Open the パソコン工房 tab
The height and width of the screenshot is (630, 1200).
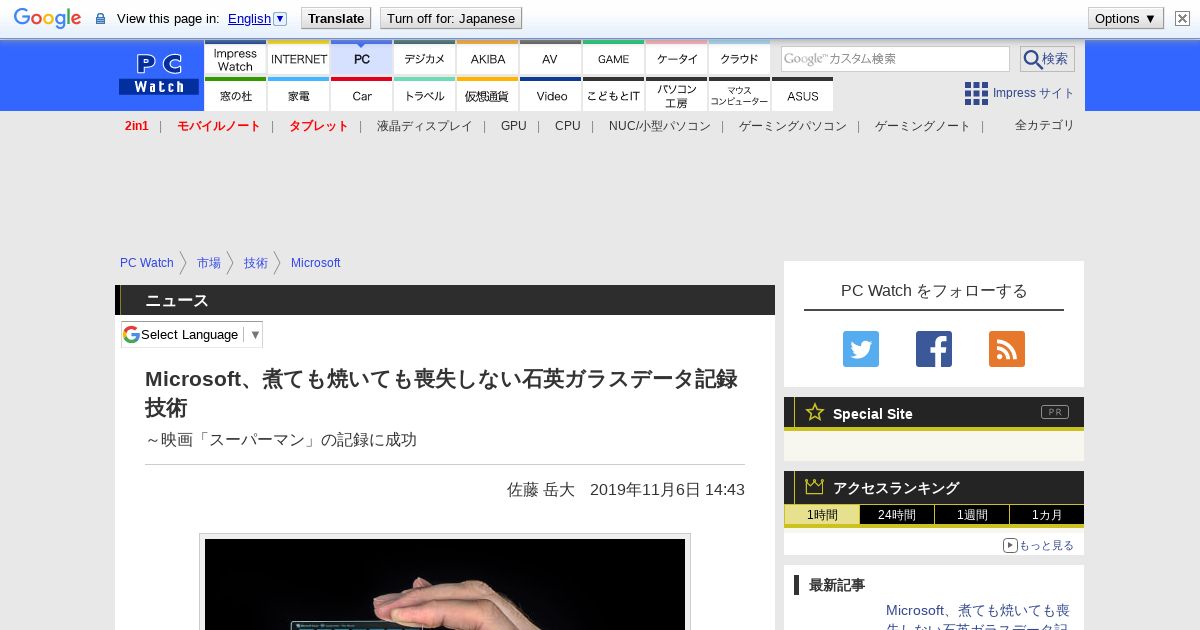[x=677, y=95]
